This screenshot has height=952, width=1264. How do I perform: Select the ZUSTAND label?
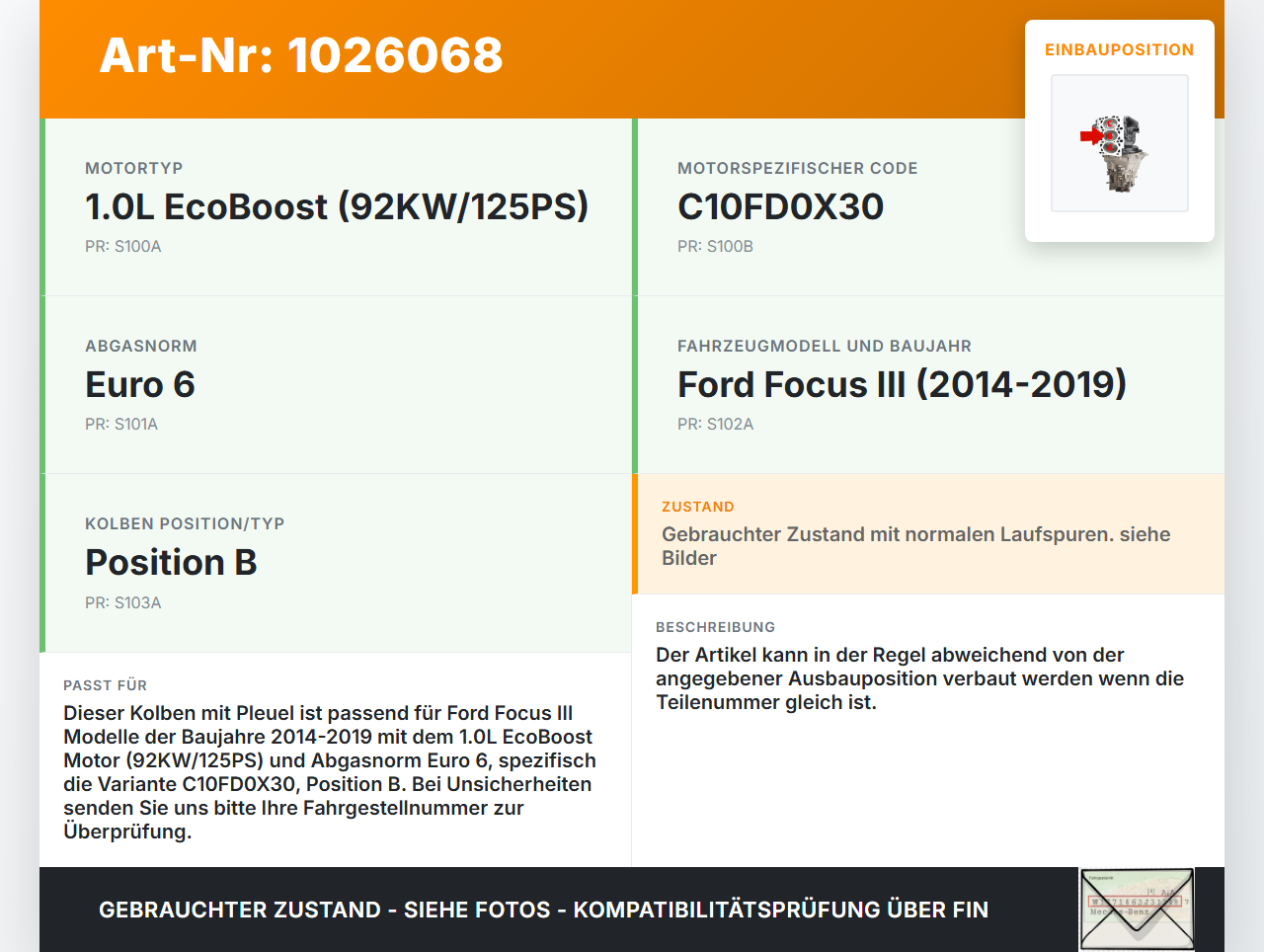coord(698,507)
